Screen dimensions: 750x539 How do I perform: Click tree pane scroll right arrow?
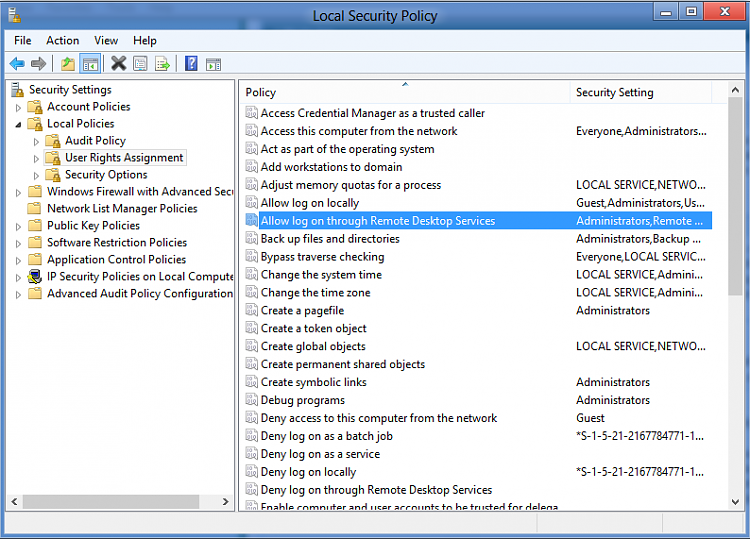coord(225,502)
